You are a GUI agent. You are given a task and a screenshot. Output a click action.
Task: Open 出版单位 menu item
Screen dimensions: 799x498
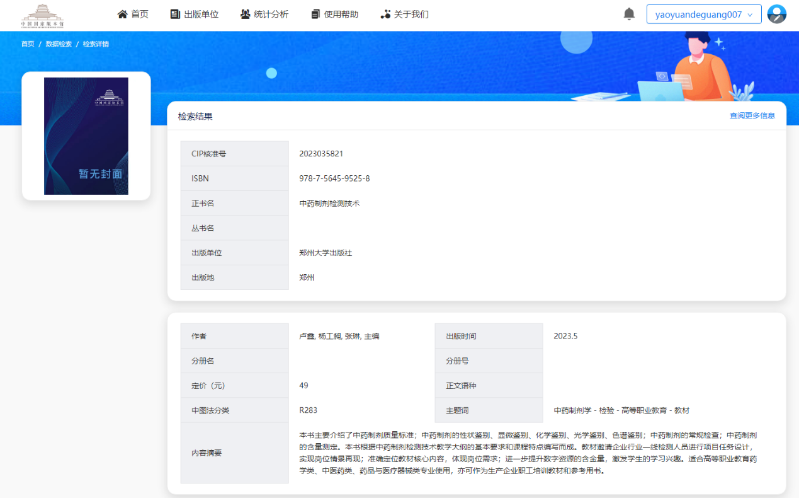195,14
